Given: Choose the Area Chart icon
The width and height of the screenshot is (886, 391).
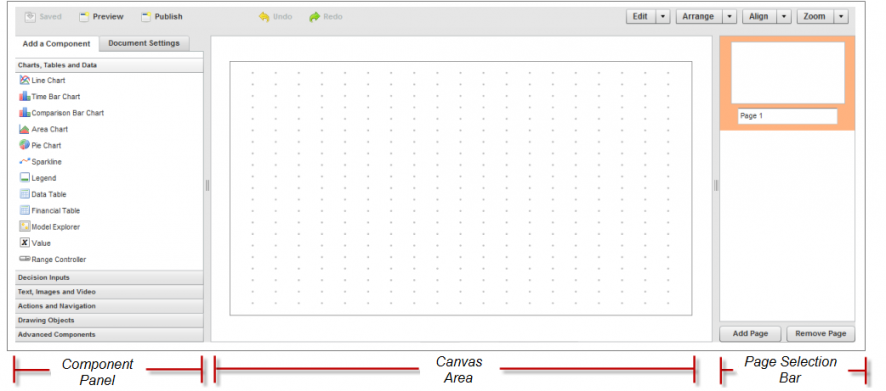Looking at the screenshot, I should 24,129.
